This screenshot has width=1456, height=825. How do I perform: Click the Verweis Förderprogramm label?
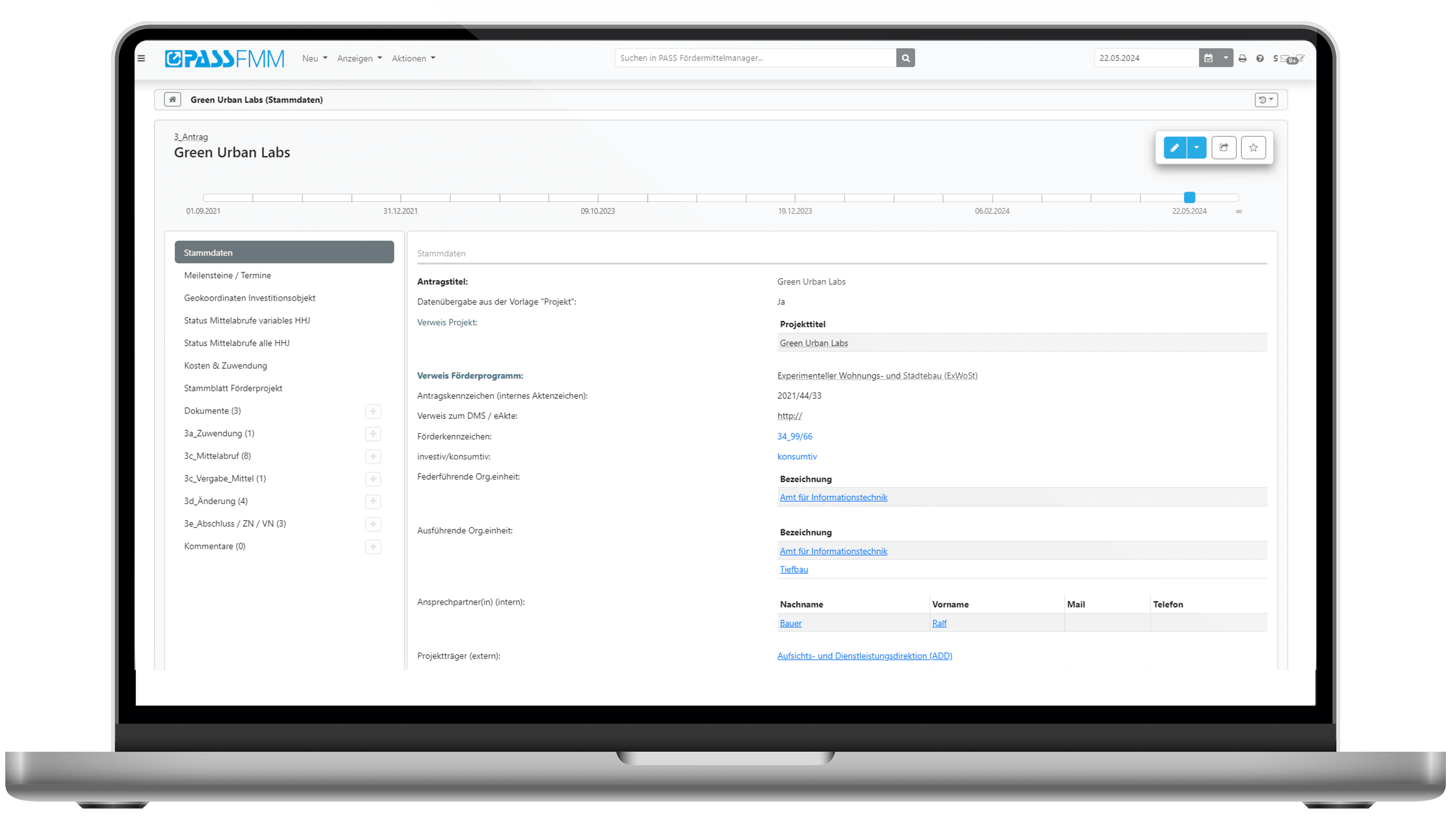click(x=470, y=376)
